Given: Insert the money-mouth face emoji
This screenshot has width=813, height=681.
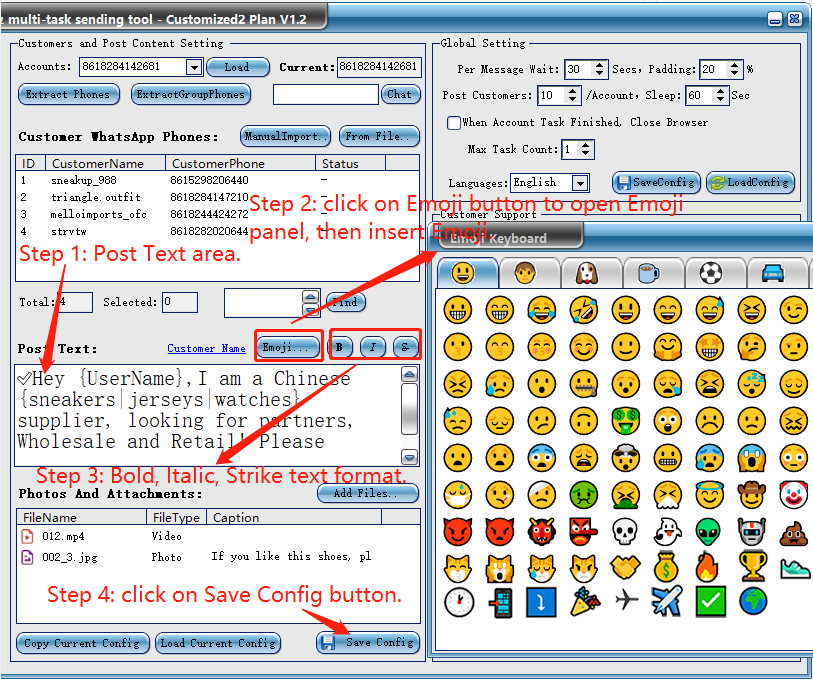Looking at the screenshot, I should 625,421.
